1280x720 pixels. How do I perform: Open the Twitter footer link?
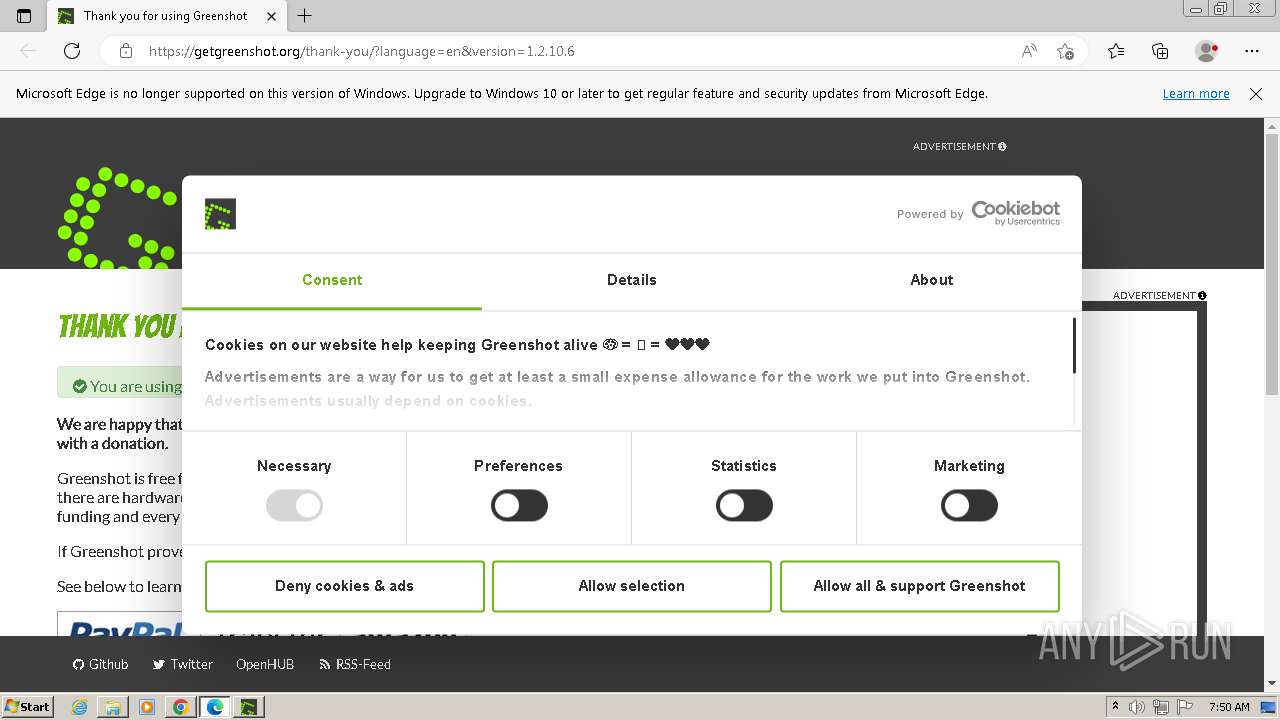click(183, 664)
